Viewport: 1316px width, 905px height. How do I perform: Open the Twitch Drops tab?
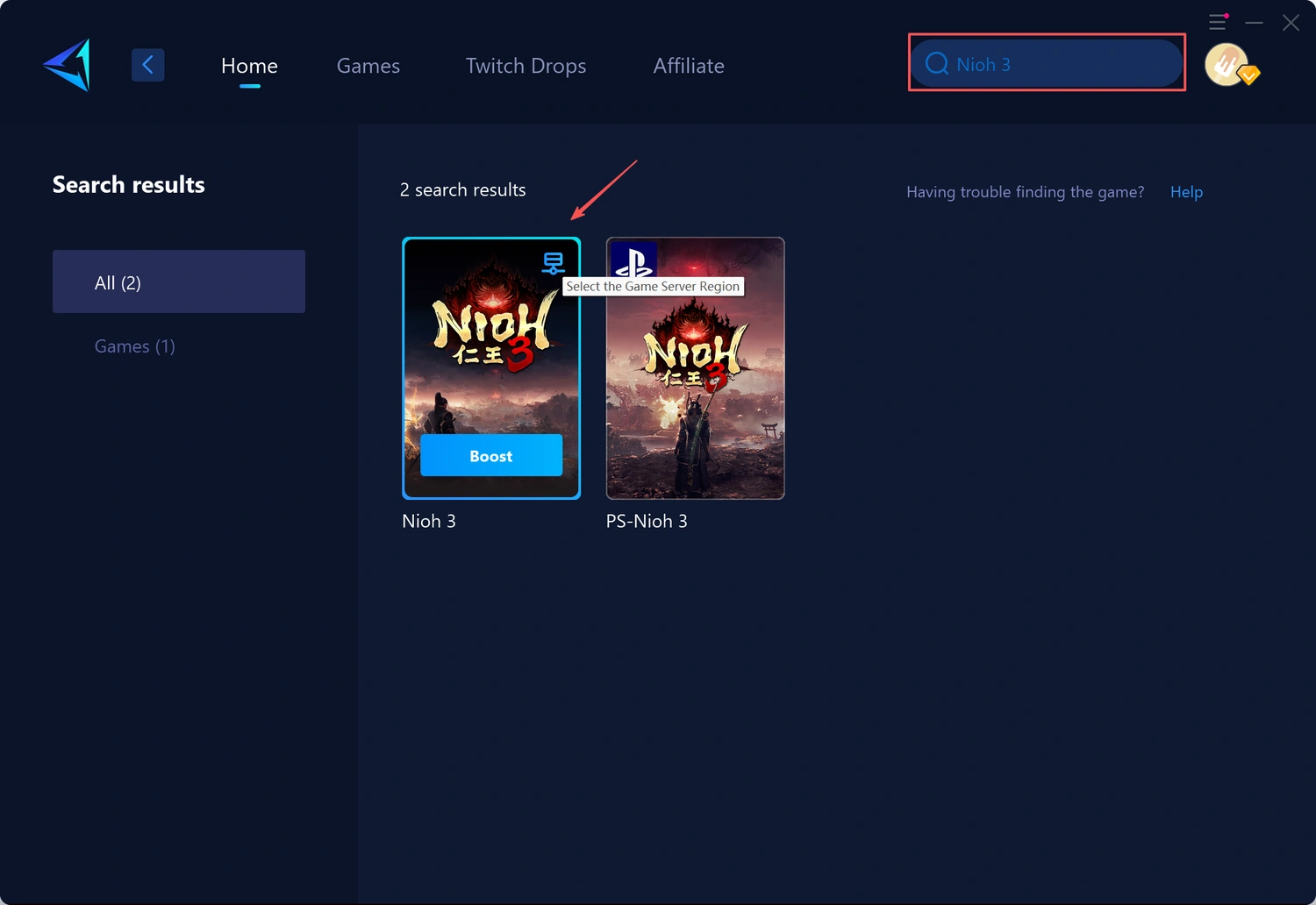[x=526, y=66]
